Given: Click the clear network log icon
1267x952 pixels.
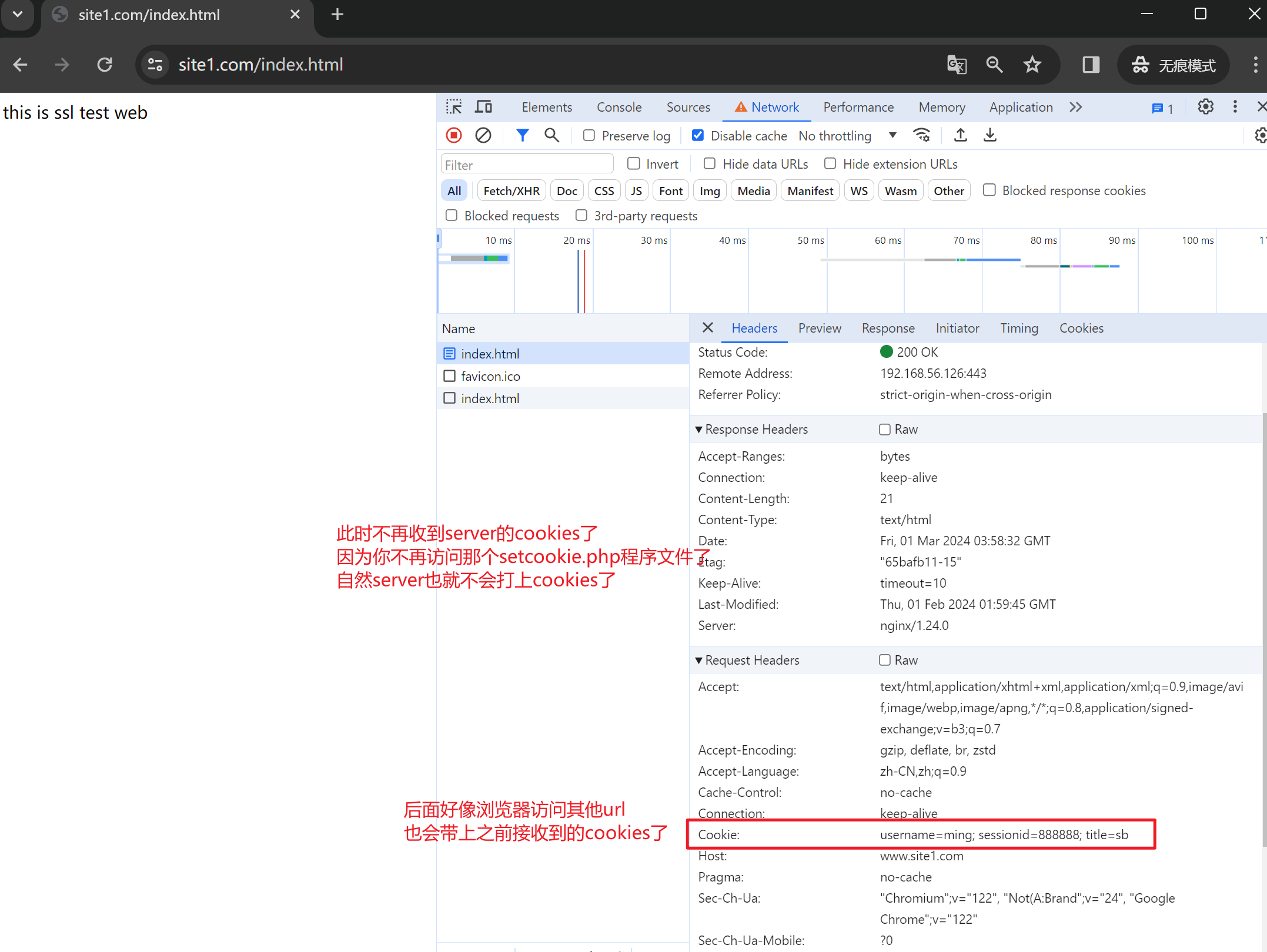Looking at the screenshot, I should [483, 136].
